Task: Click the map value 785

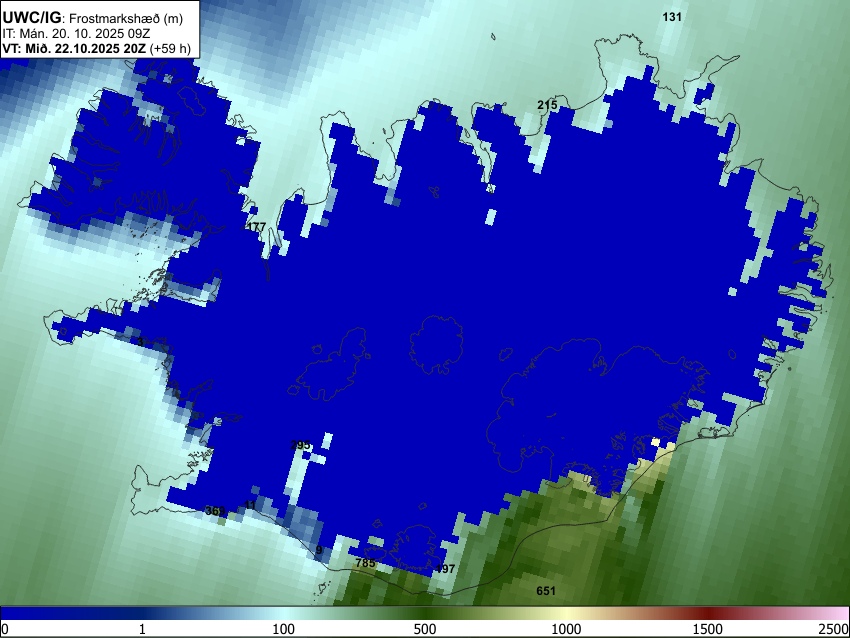Action: 365,563
